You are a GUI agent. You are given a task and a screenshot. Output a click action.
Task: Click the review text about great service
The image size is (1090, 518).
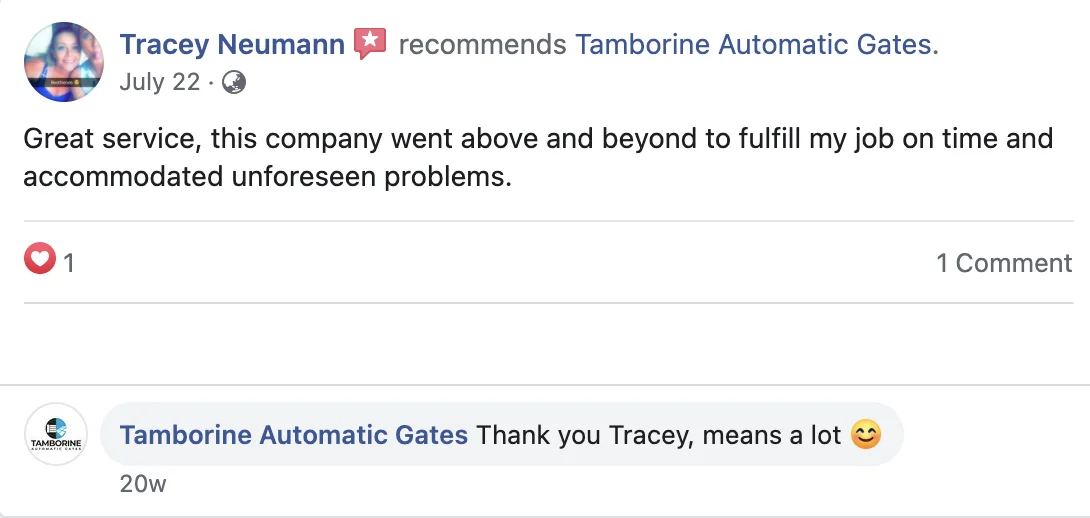click(x=538, y=158)
